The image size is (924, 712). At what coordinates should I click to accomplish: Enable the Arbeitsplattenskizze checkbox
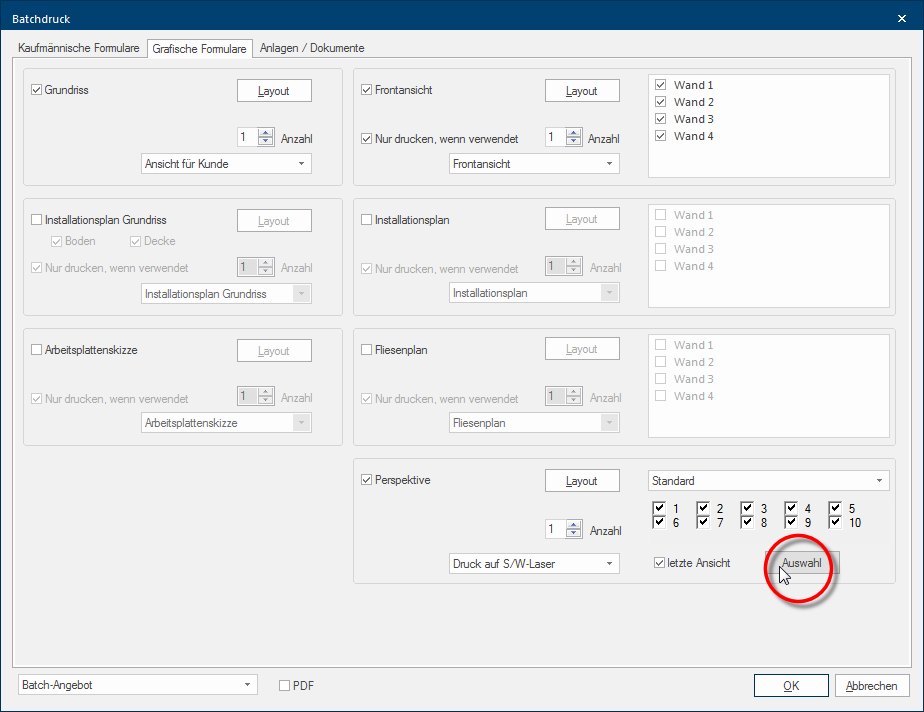37,350
